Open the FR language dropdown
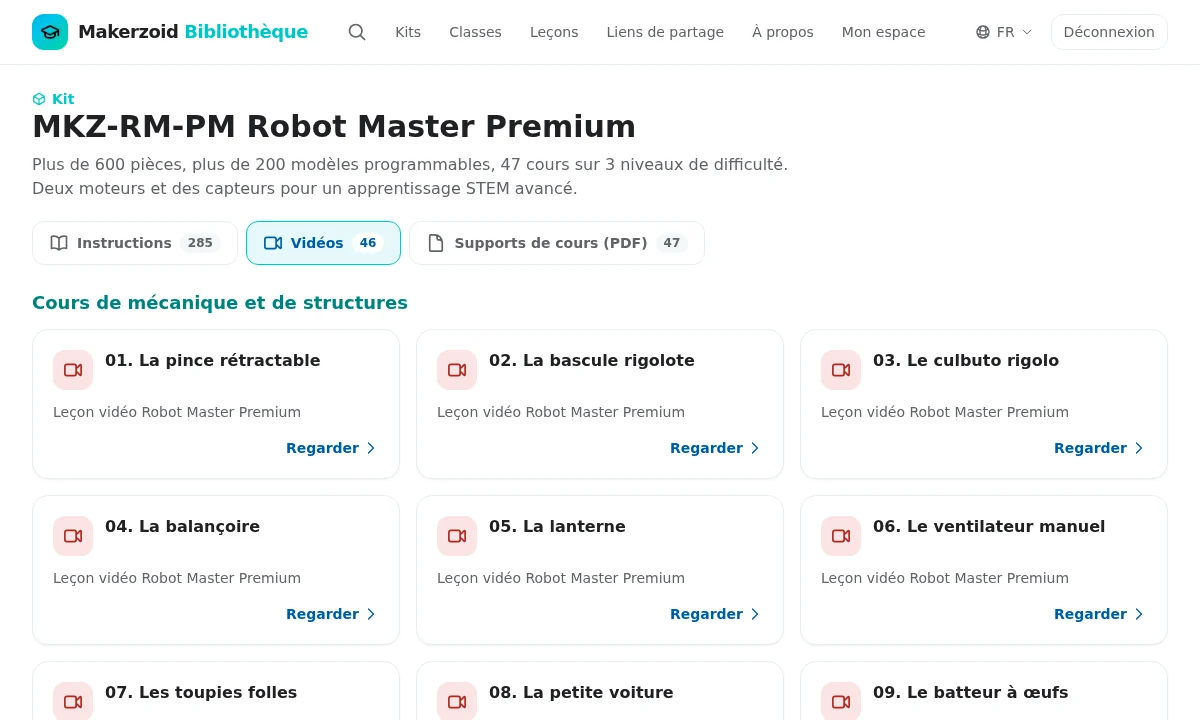This screenshot has height=720, width=1200. (1005, 32)
